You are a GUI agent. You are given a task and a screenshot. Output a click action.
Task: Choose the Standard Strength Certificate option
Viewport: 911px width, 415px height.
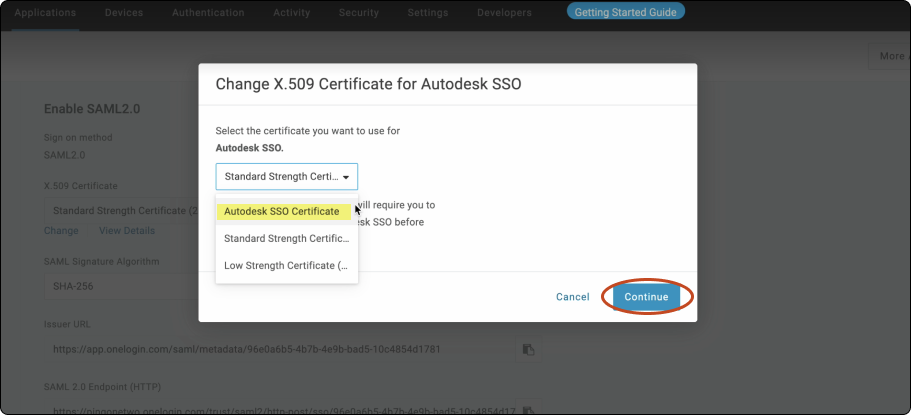[x=286, y=239]
